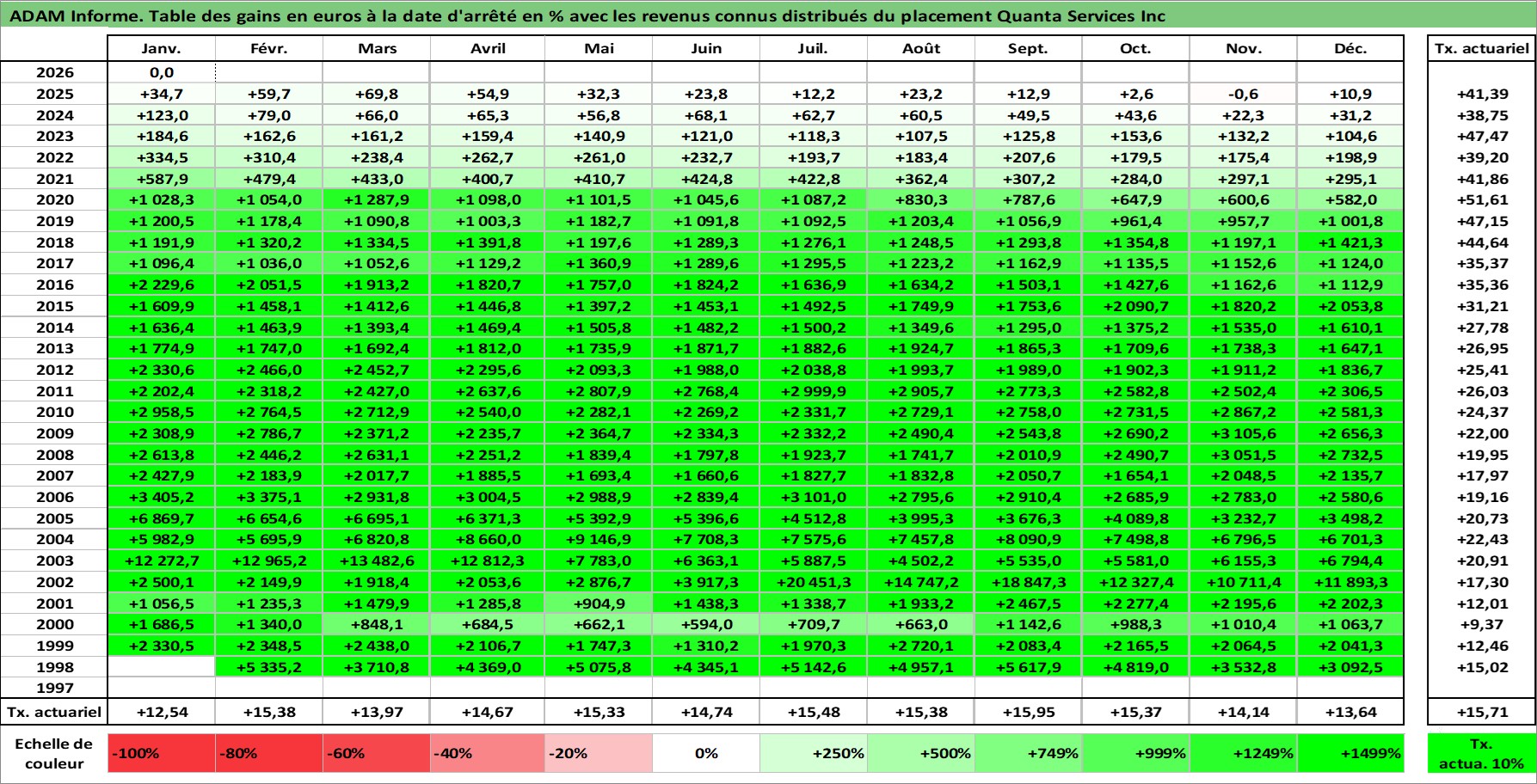This screenshot has width=1537, height=784.
Task: Click the +20 451,3 cell in Juil. 2002
Action: point(814,582)
